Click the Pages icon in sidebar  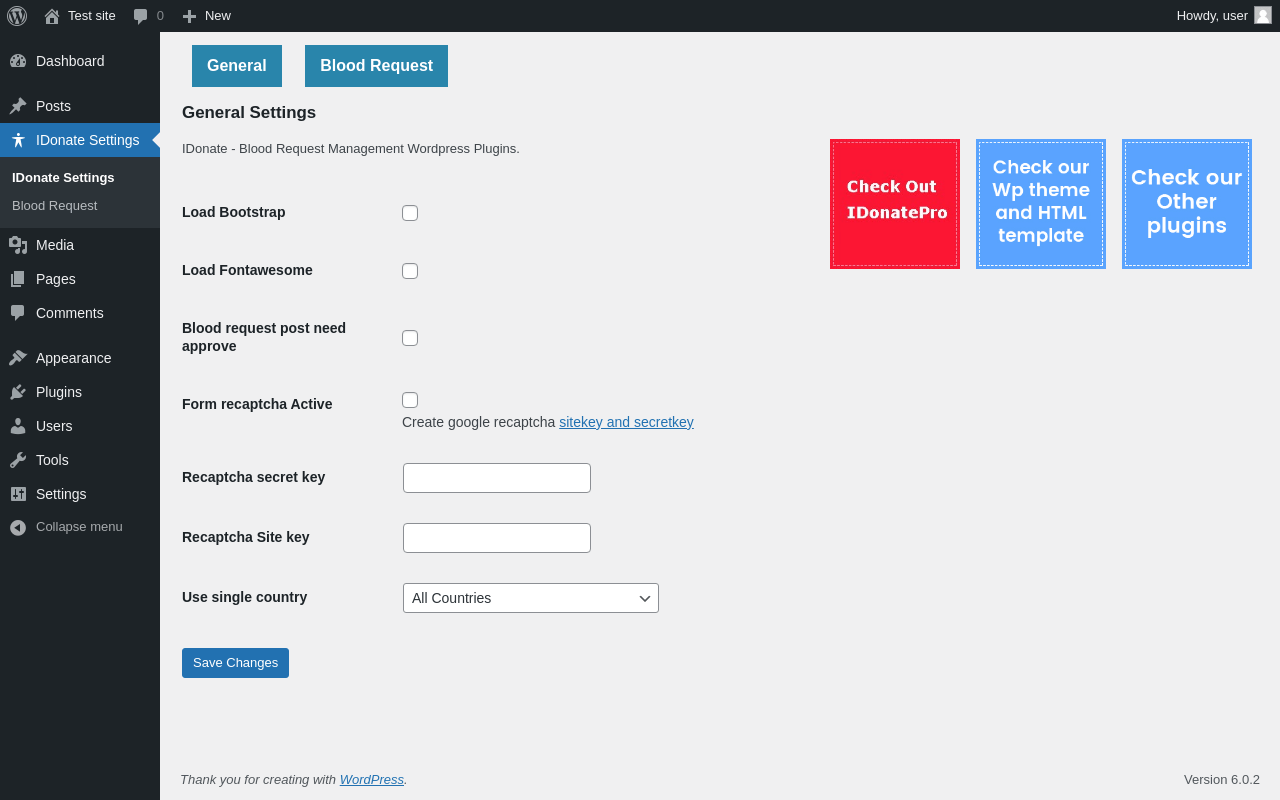click(18, 279)
